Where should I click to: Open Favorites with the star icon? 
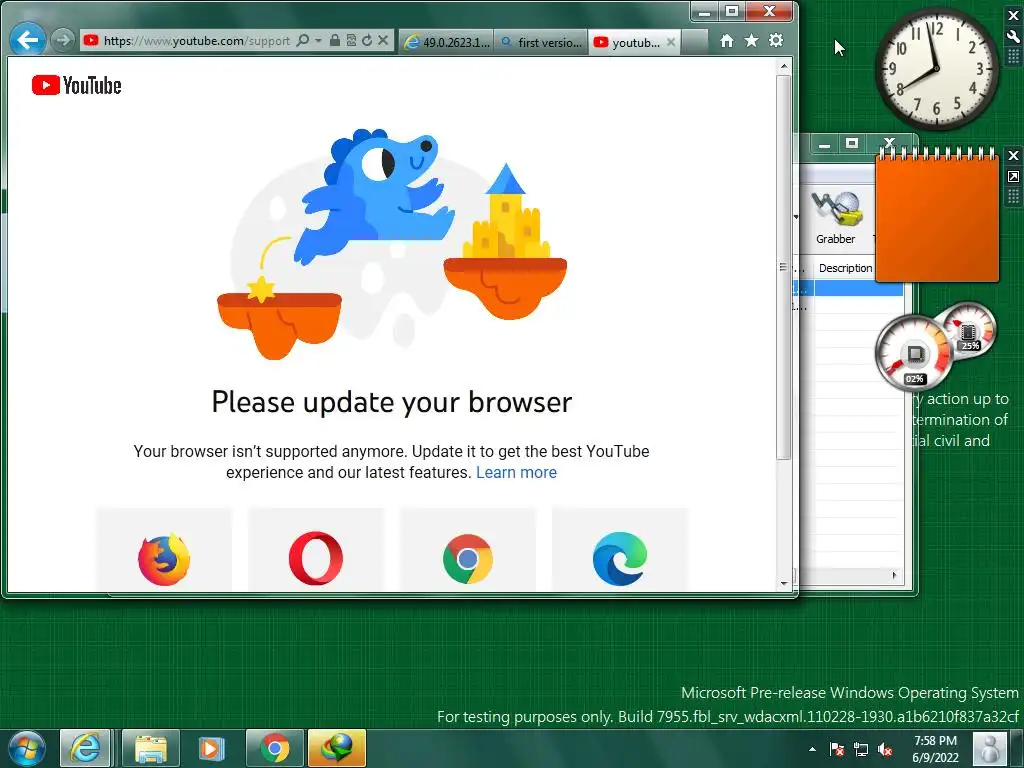pos(751,40)
